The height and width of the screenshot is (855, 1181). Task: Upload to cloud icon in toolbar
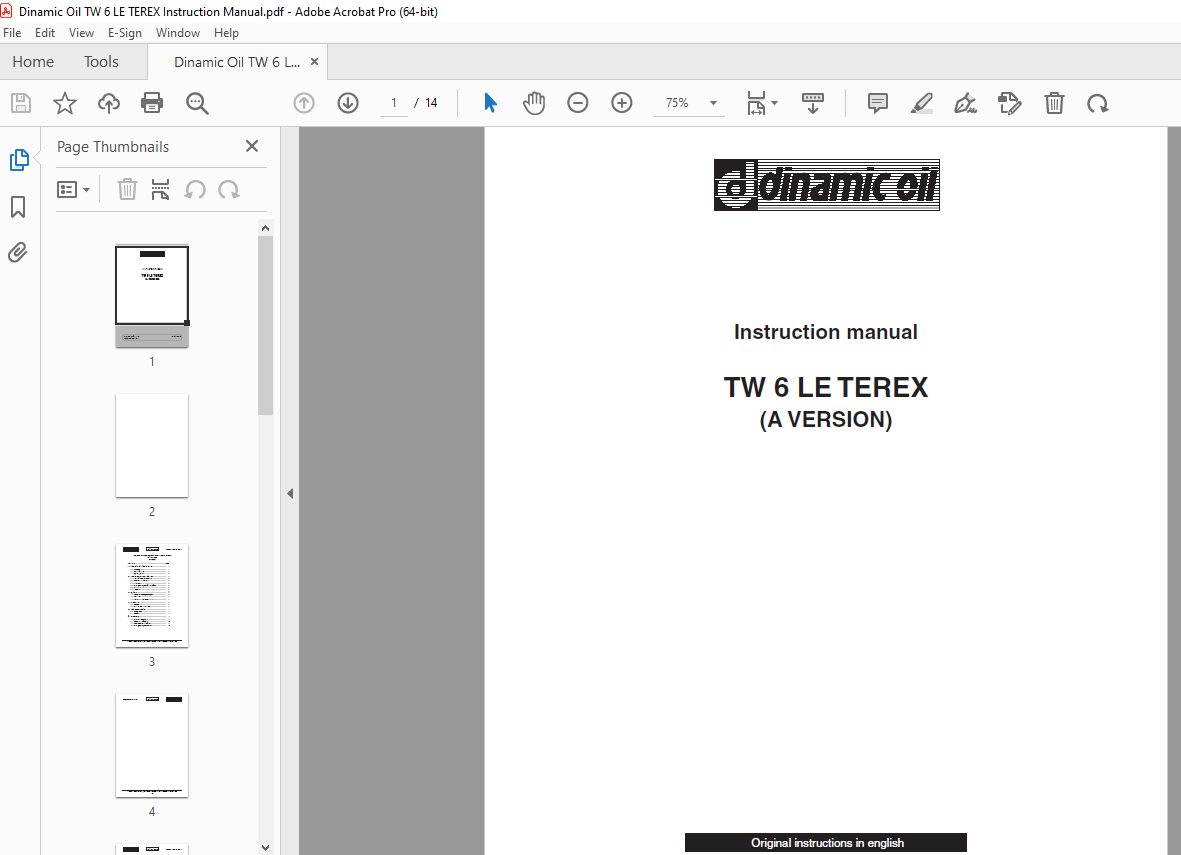click(108, 103)
